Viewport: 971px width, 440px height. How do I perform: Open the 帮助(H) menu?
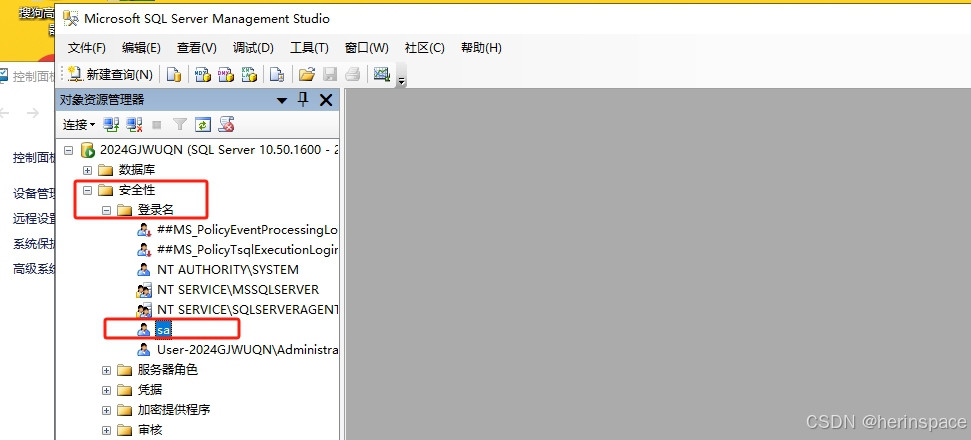(481, 48)
